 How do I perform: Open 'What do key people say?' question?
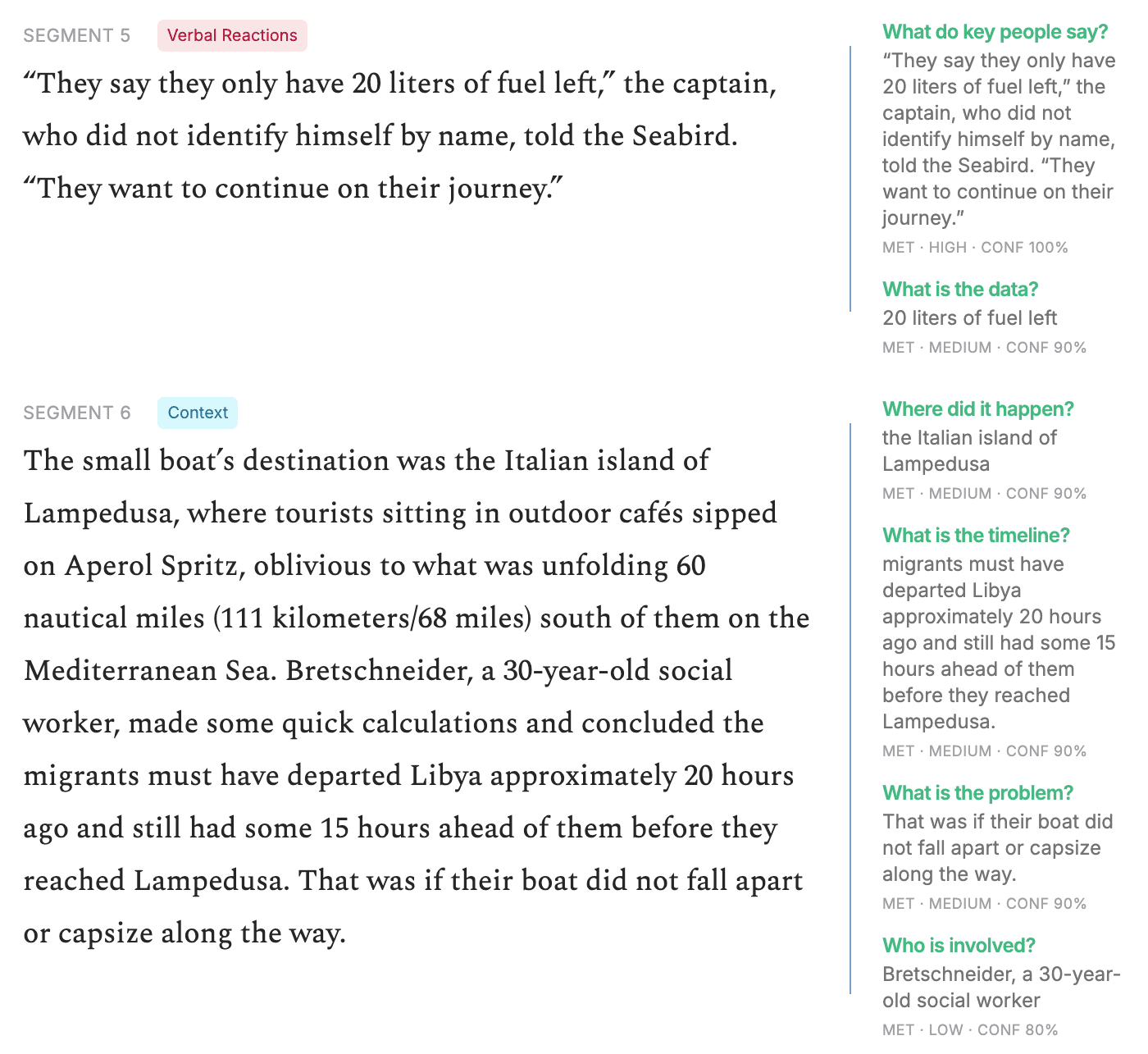pos(995,32)
